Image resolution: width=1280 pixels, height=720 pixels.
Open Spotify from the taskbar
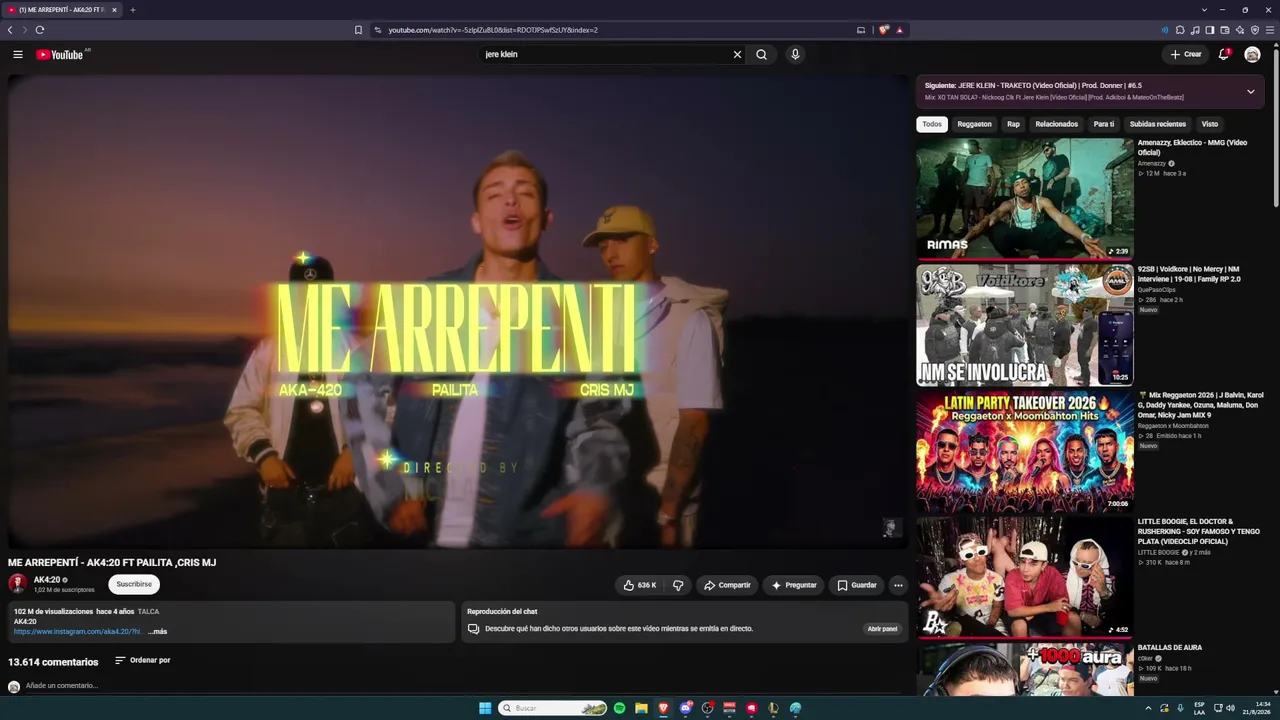619,708
